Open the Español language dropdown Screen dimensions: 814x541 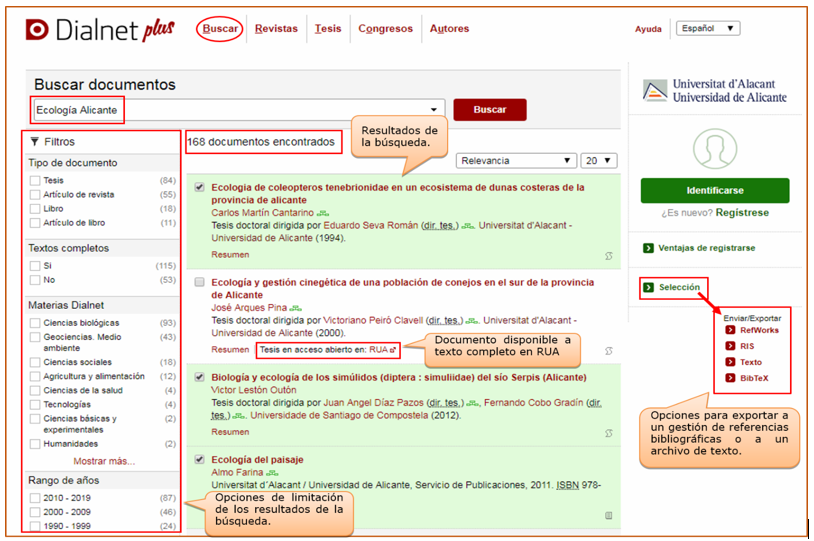707,29
